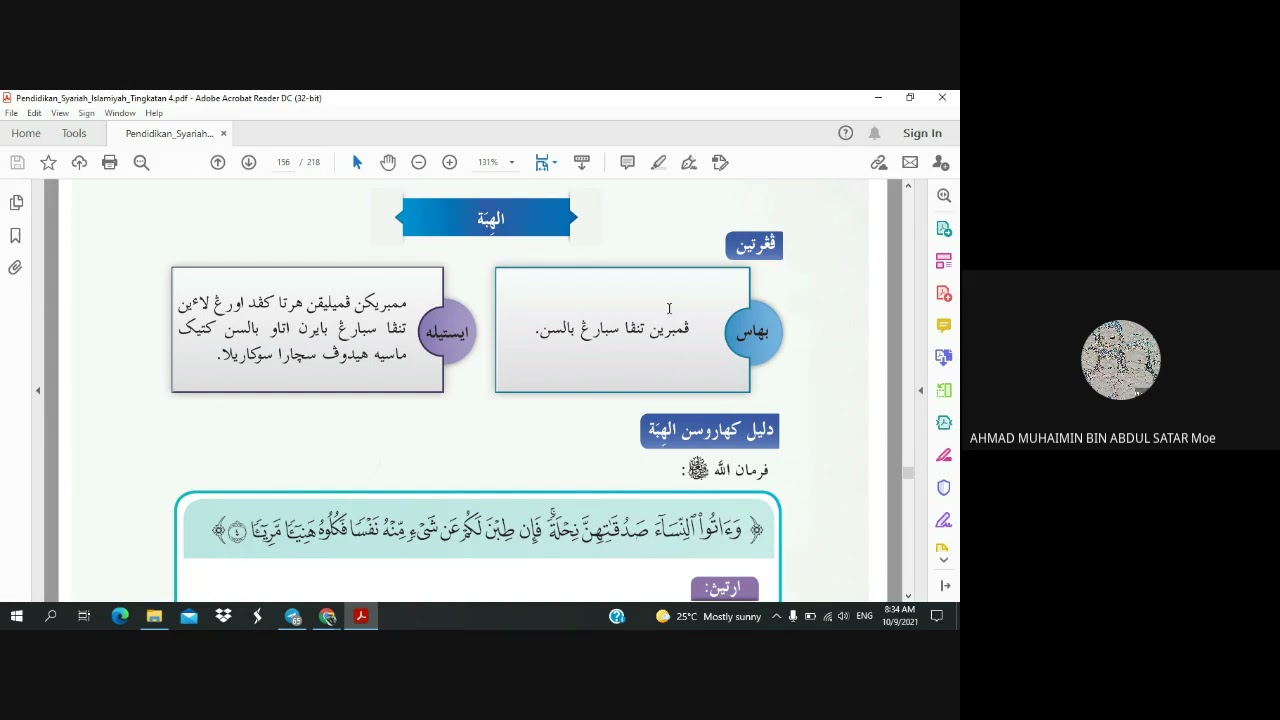1280x720 pixels.
Task: Close the Pendidikan_Syariah document tab
Action: pyautogui.click(x=223, y=133)
